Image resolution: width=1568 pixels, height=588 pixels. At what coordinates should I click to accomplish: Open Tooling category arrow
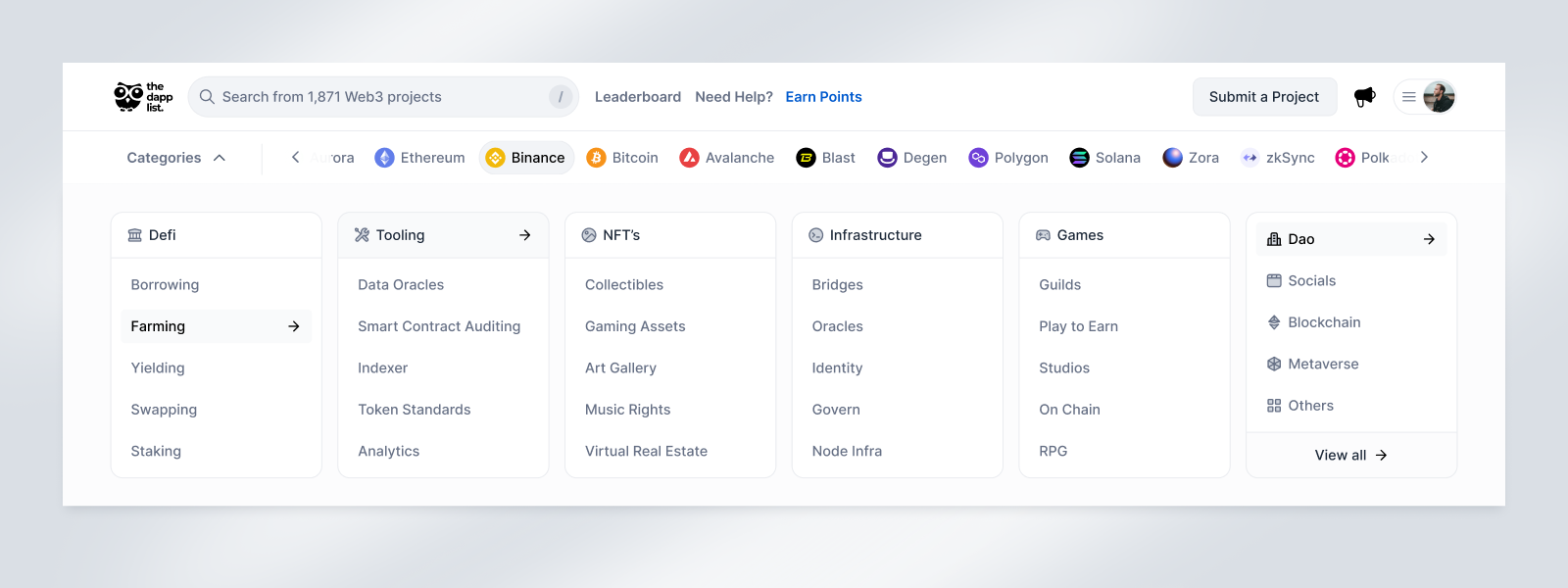tap(525, 235)
